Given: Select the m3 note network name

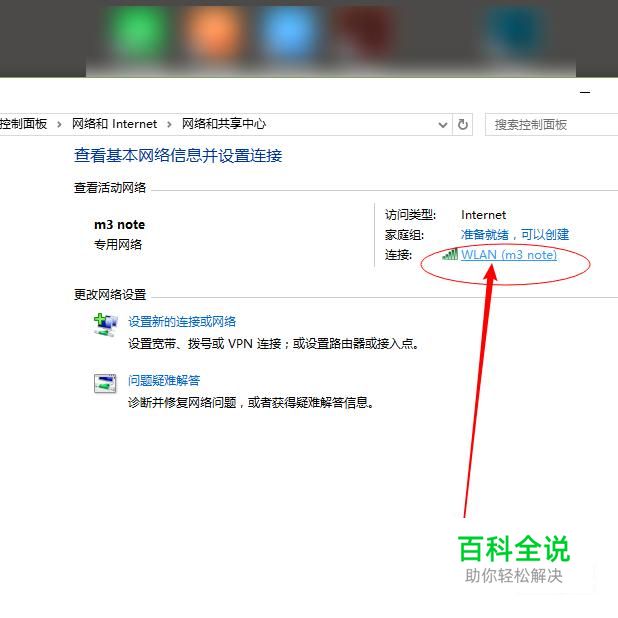Looking at the screenshot, I should (x=119, y=225).
